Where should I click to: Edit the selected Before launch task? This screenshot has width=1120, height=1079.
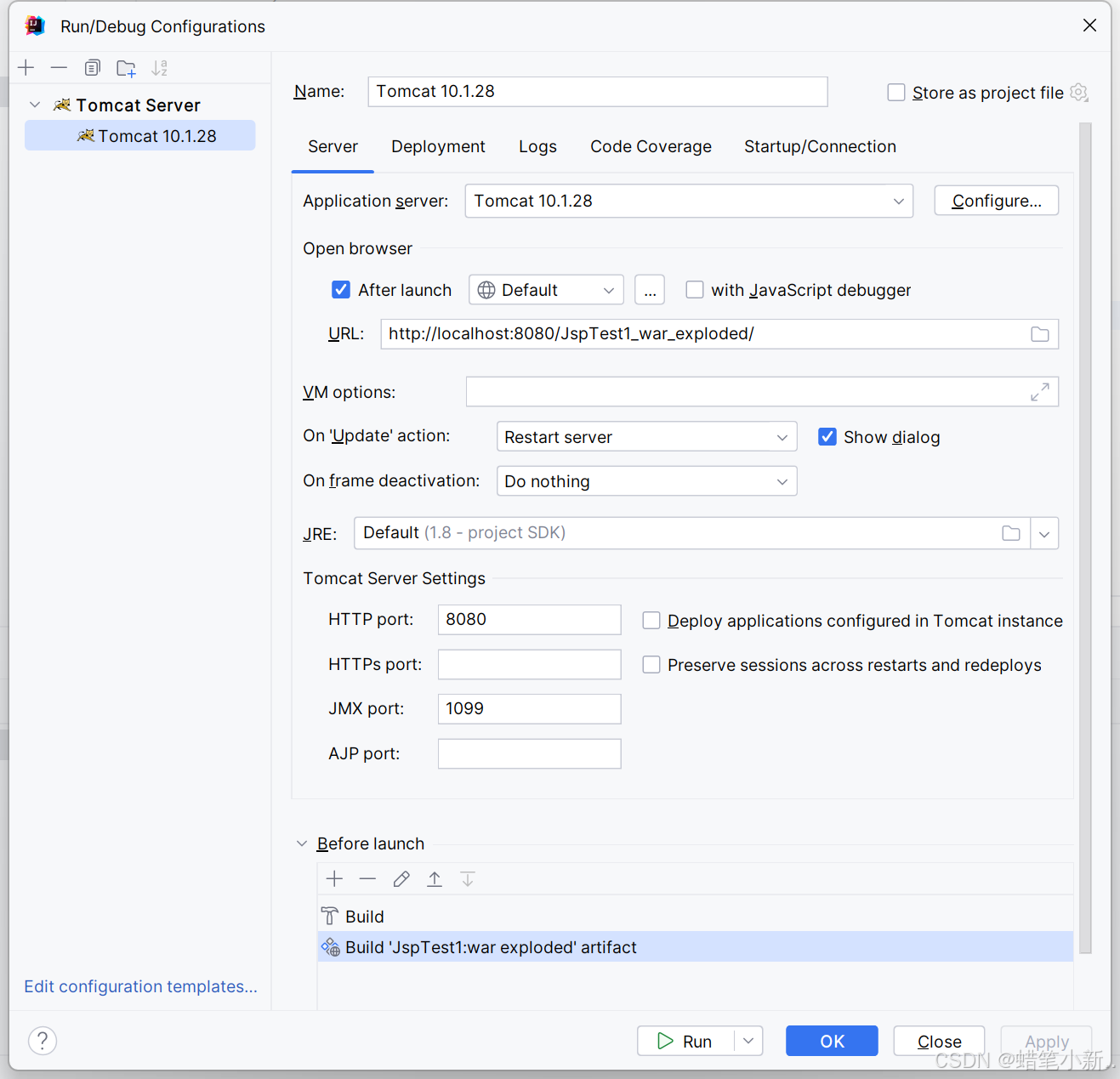[401, 879]
